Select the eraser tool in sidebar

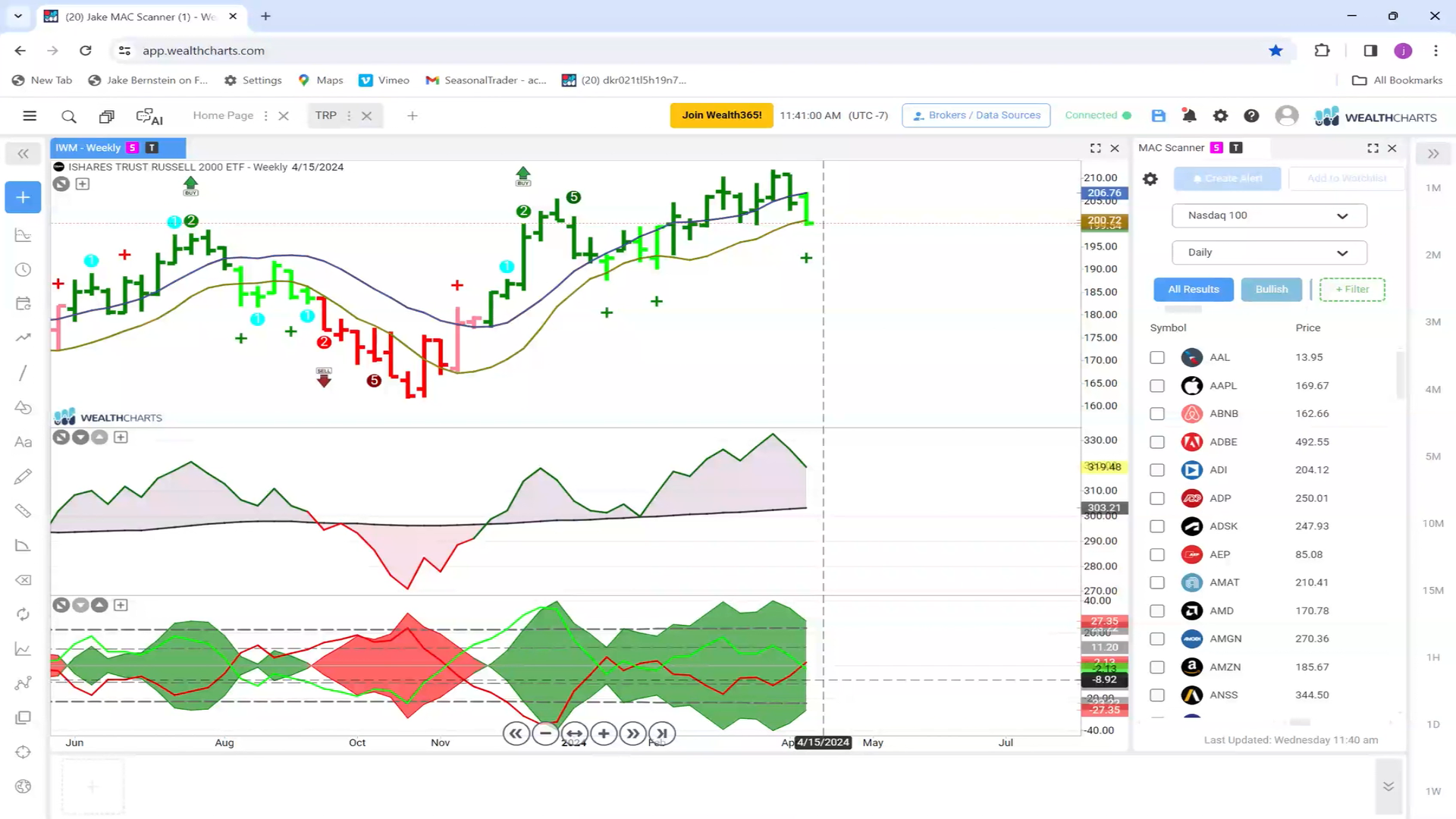24,580
